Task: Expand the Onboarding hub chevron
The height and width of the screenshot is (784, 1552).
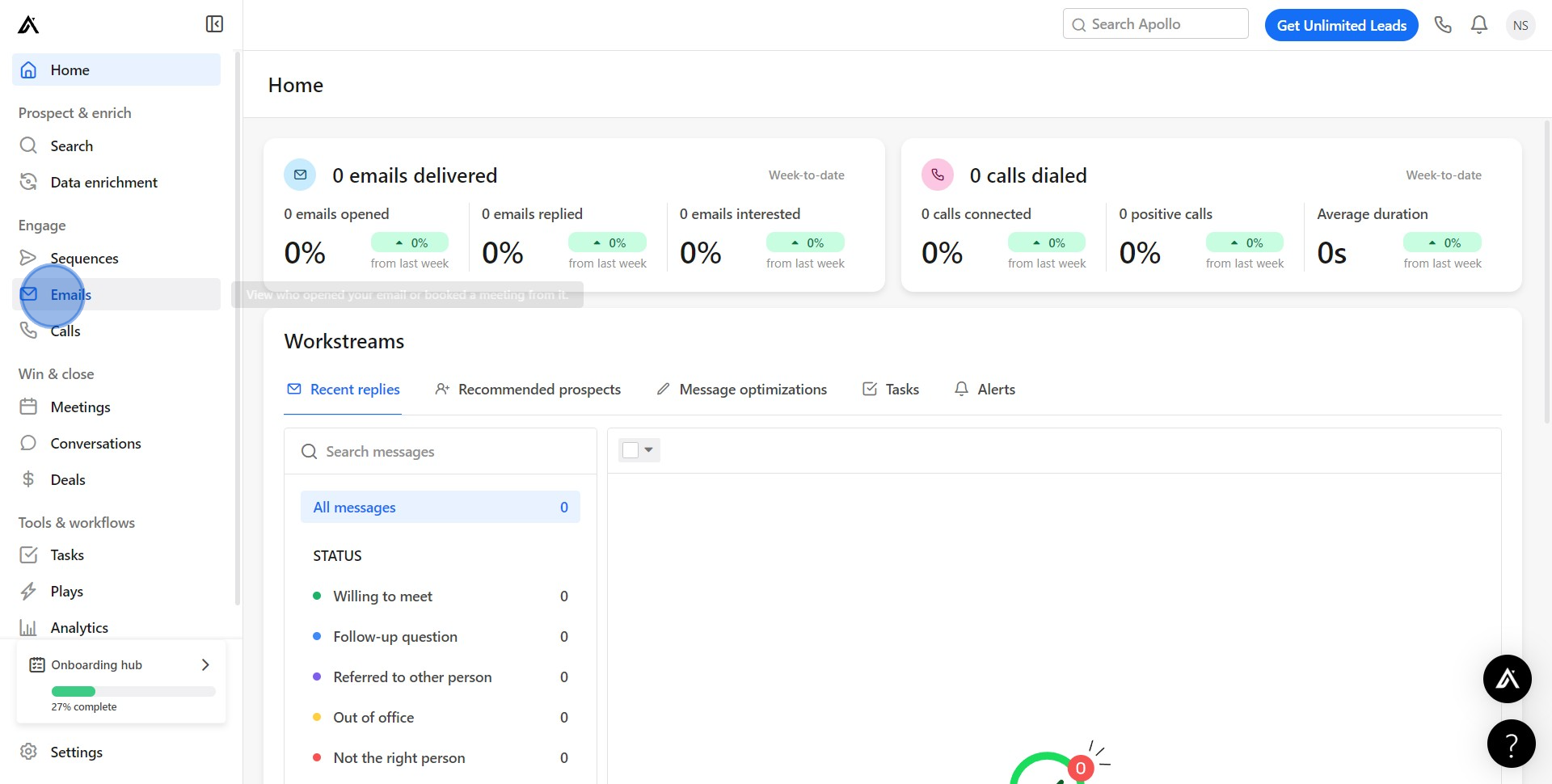Action: 205,664
